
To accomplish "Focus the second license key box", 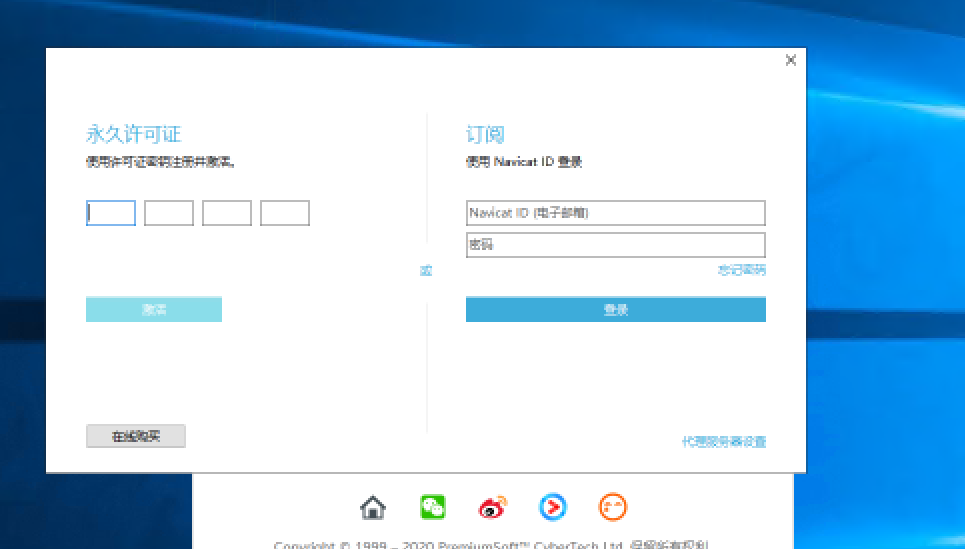I will click(169, 213).
